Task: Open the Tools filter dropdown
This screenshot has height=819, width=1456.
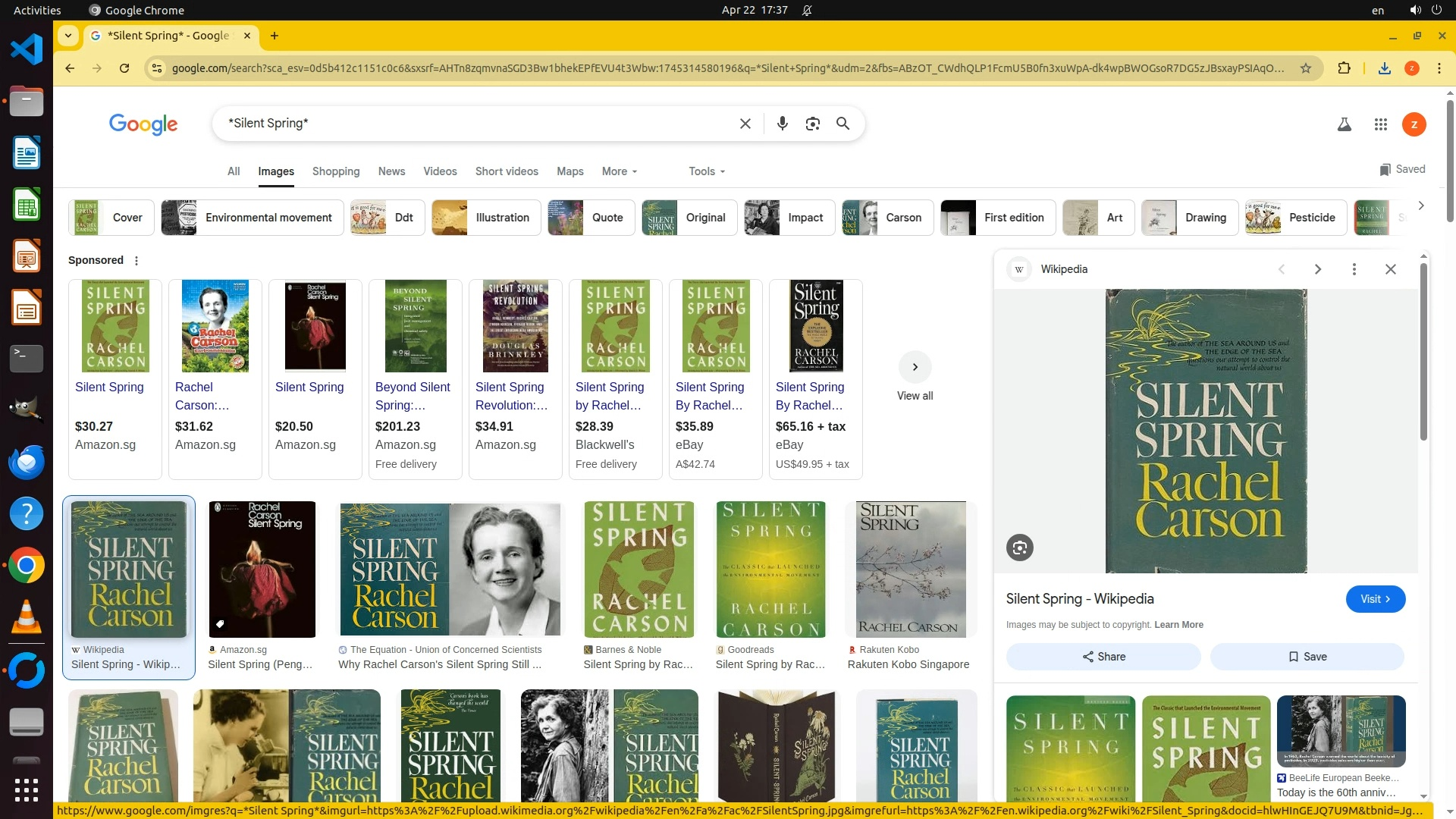Action: tap(706, 171)
